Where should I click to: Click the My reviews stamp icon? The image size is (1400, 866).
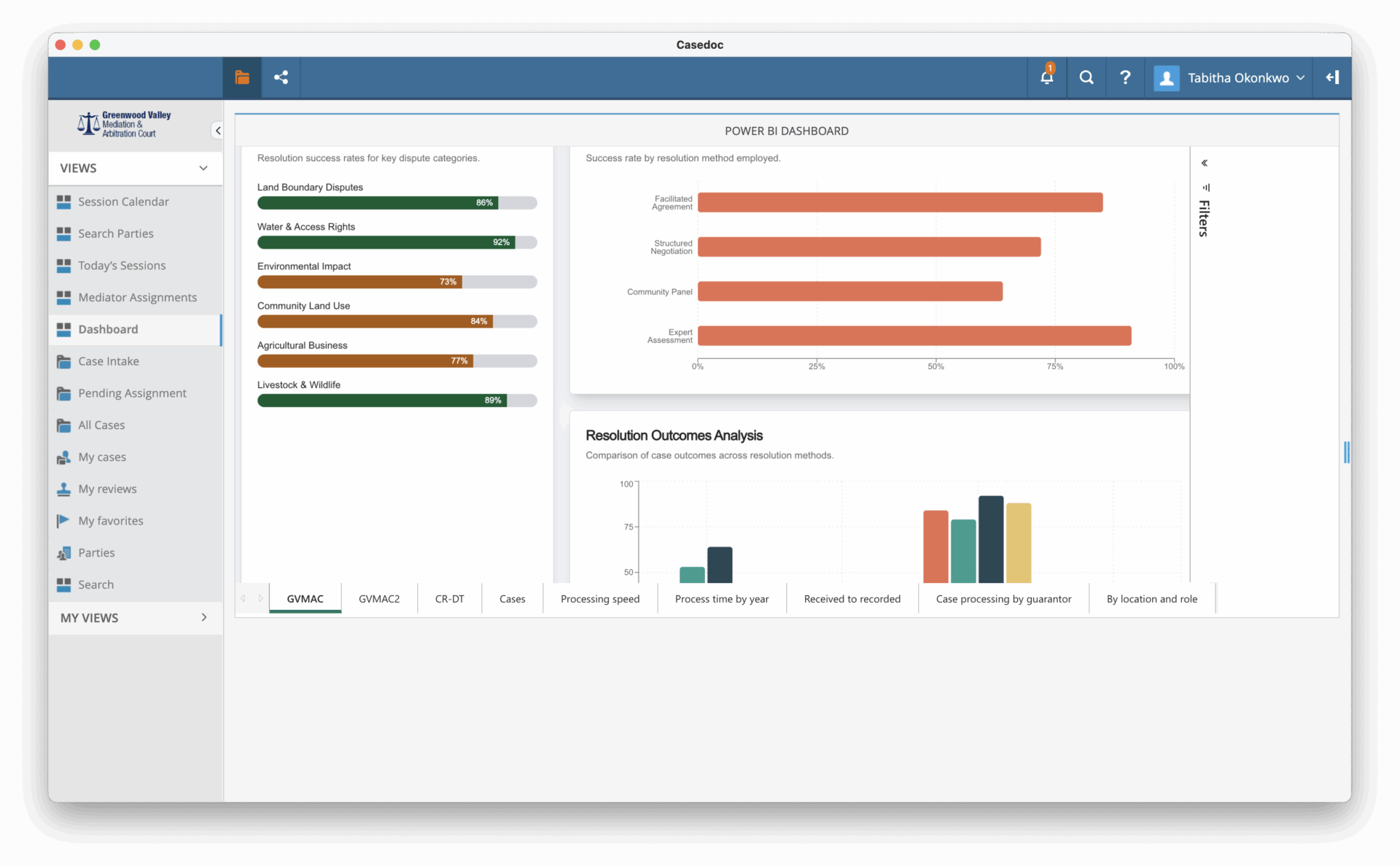pyautogui.click(x=64, y=489)
